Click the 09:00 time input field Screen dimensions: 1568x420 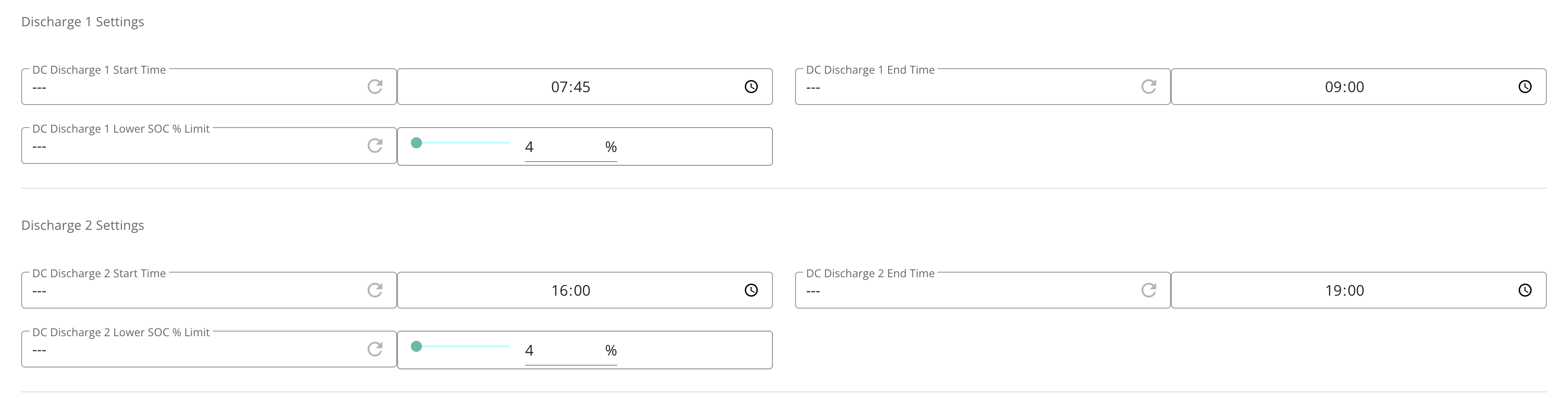click(x=1344, y=87)
